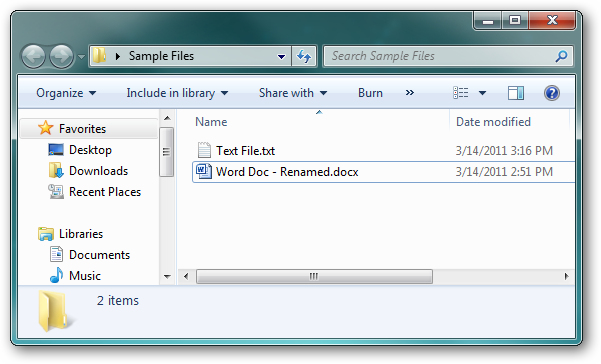Viewport: 601px width, 364px height.
Task: Click the horizontal scrollbar thumb
Action: (314, 276)
